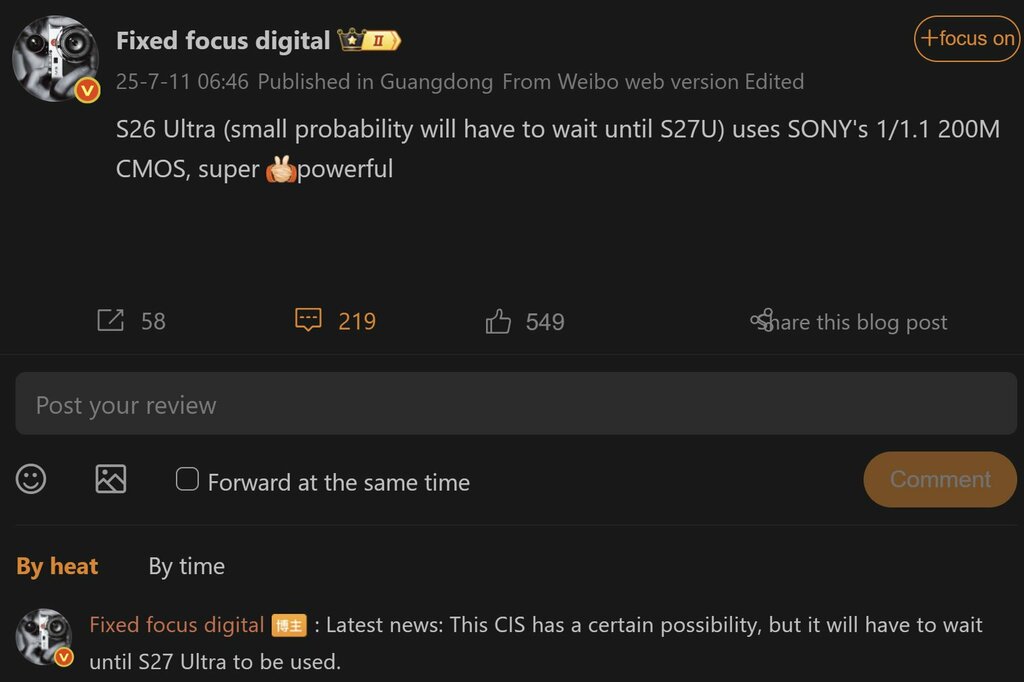Switch to By heat sorting tab
This screenshot has height=682, width=1024.
57,566
